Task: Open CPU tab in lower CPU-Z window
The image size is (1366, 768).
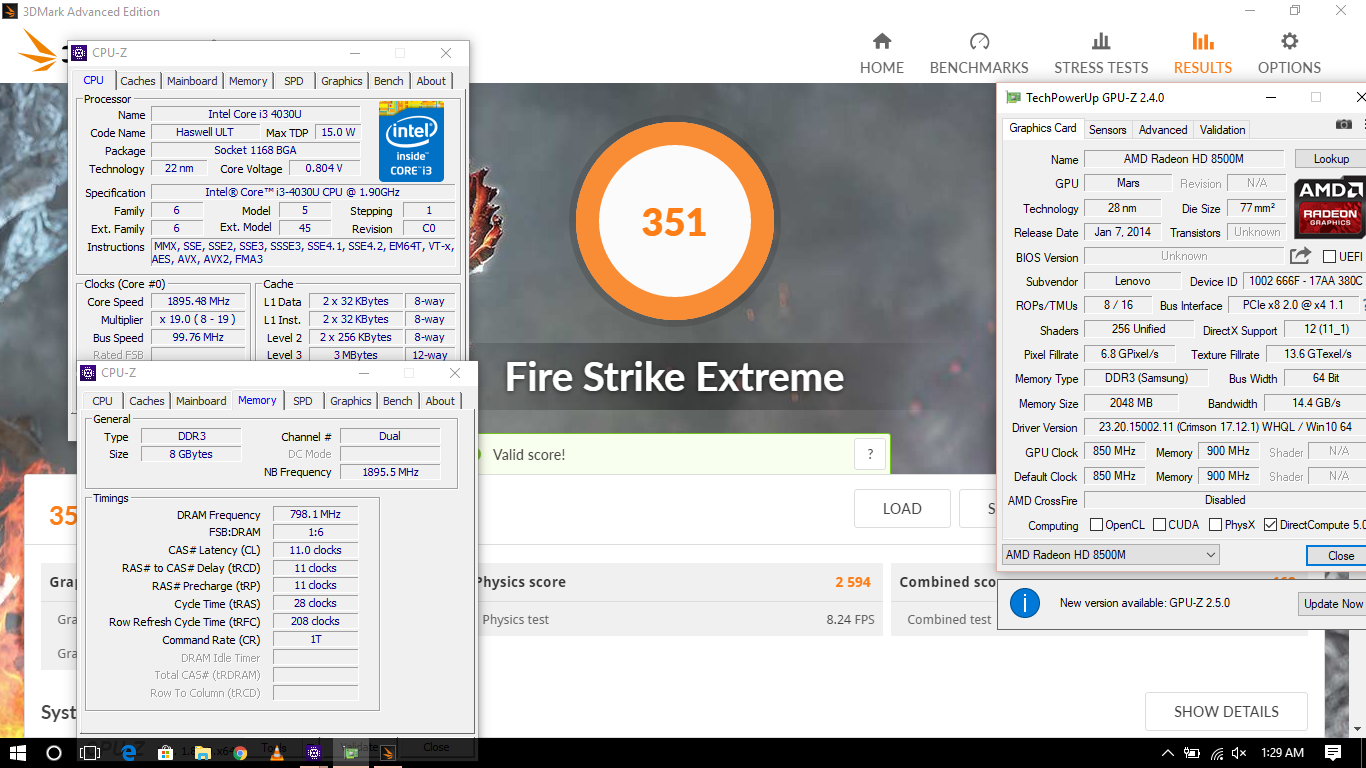Action: pyautogui.click(x=102, y=401)
